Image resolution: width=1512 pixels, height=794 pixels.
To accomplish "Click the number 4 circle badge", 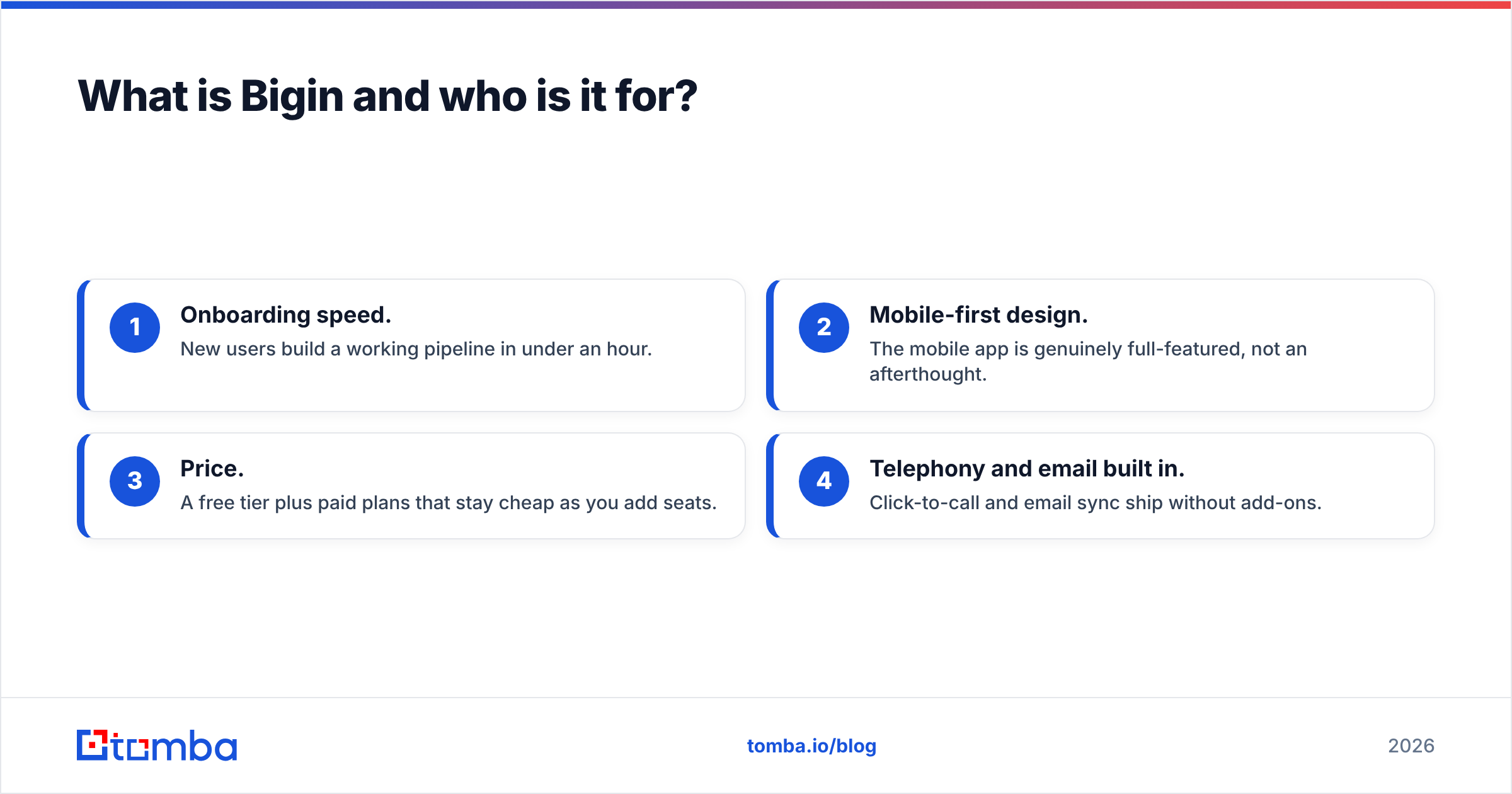I will click(x=824, y=481).
